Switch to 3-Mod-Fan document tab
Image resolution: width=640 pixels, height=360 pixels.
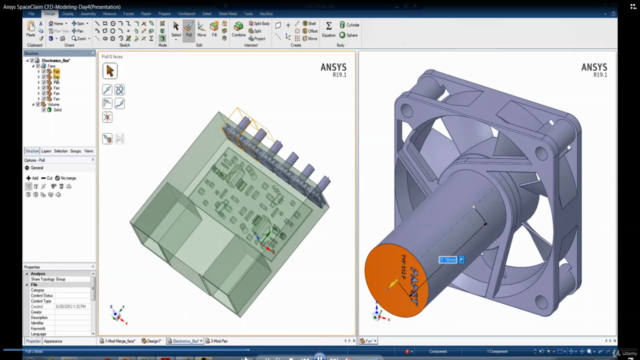click(x=217, y=341)
